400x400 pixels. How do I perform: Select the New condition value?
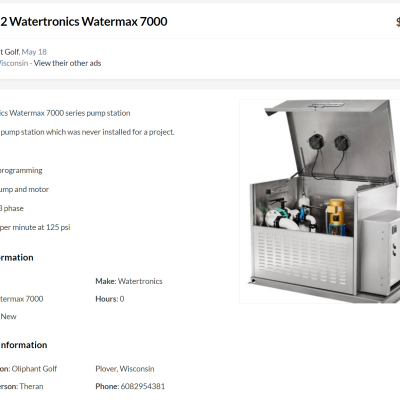[x=8, y=317]
